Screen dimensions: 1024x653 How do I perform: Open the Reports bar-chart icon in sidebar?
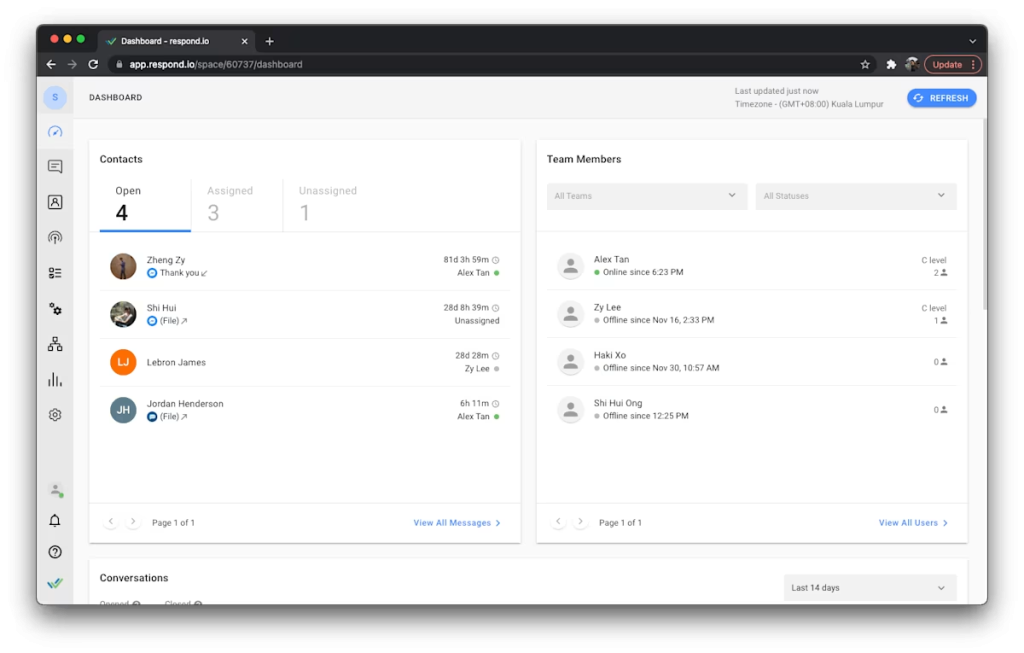click(55, 379)
